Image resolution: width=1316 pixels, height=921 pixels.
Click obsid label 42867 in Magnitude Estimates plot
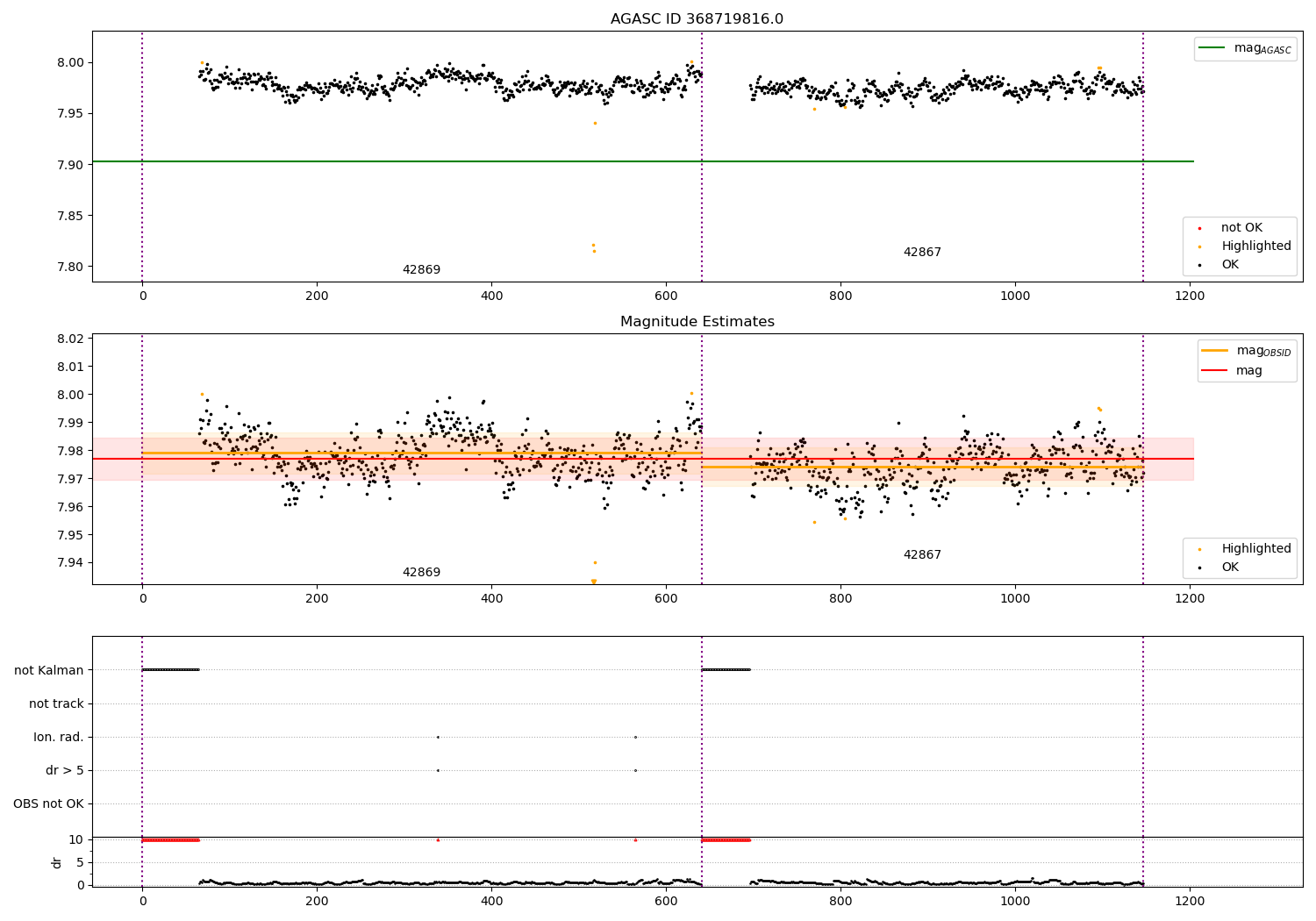coord(922,555)
